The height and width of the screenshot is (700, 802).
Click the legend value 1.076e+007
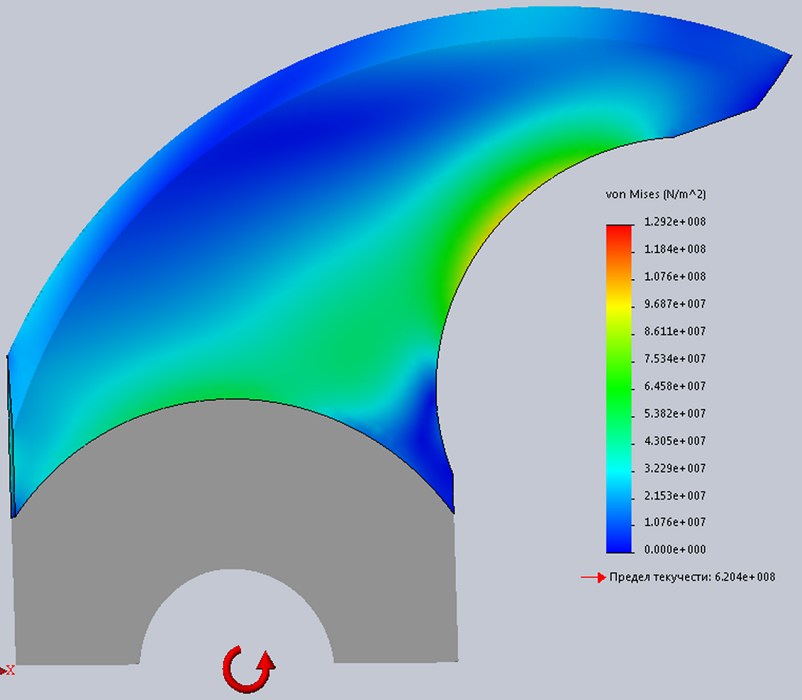point(675,523)
